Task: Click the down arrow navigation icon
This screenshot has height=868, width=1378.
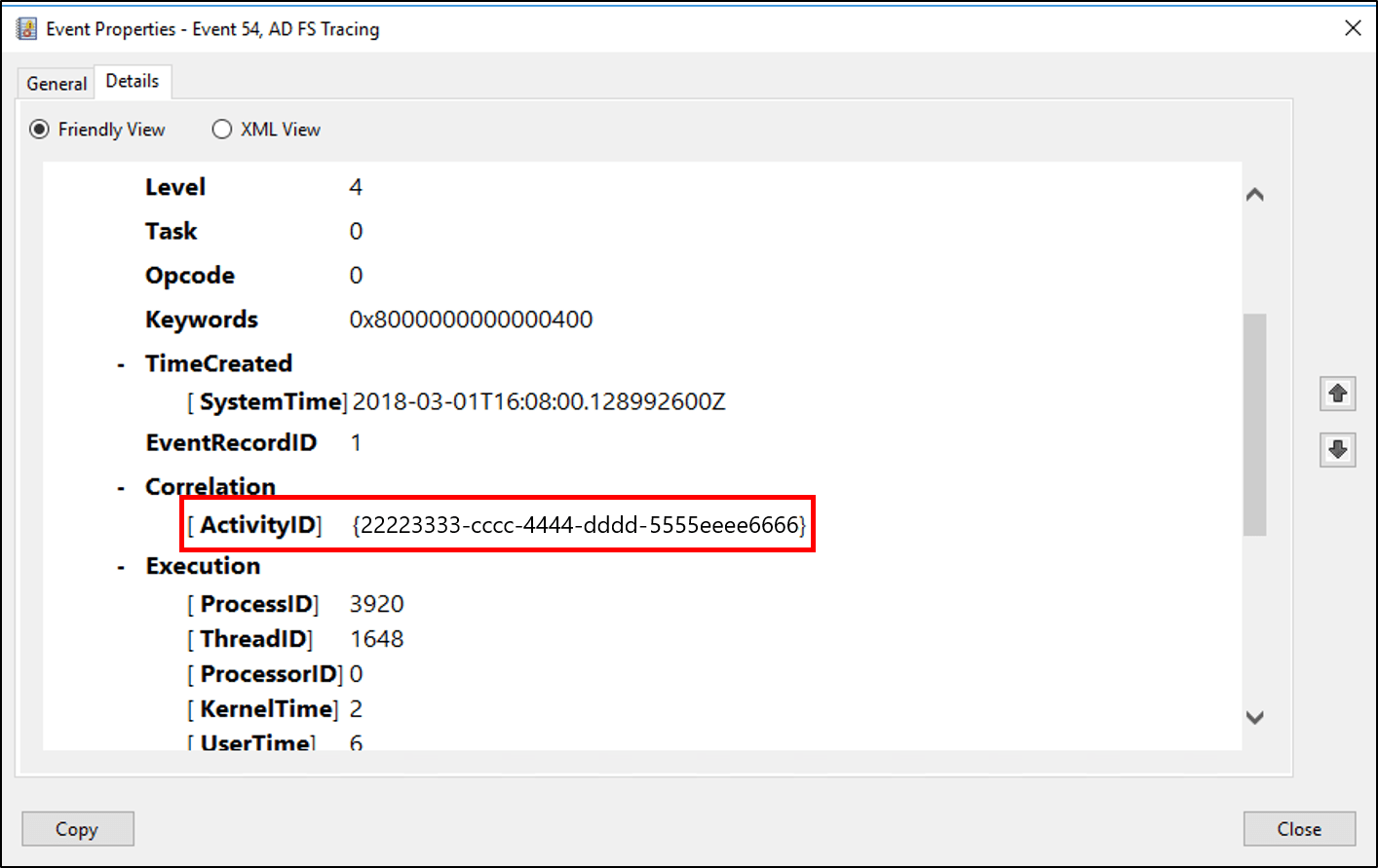Action: click(1337, 450)
